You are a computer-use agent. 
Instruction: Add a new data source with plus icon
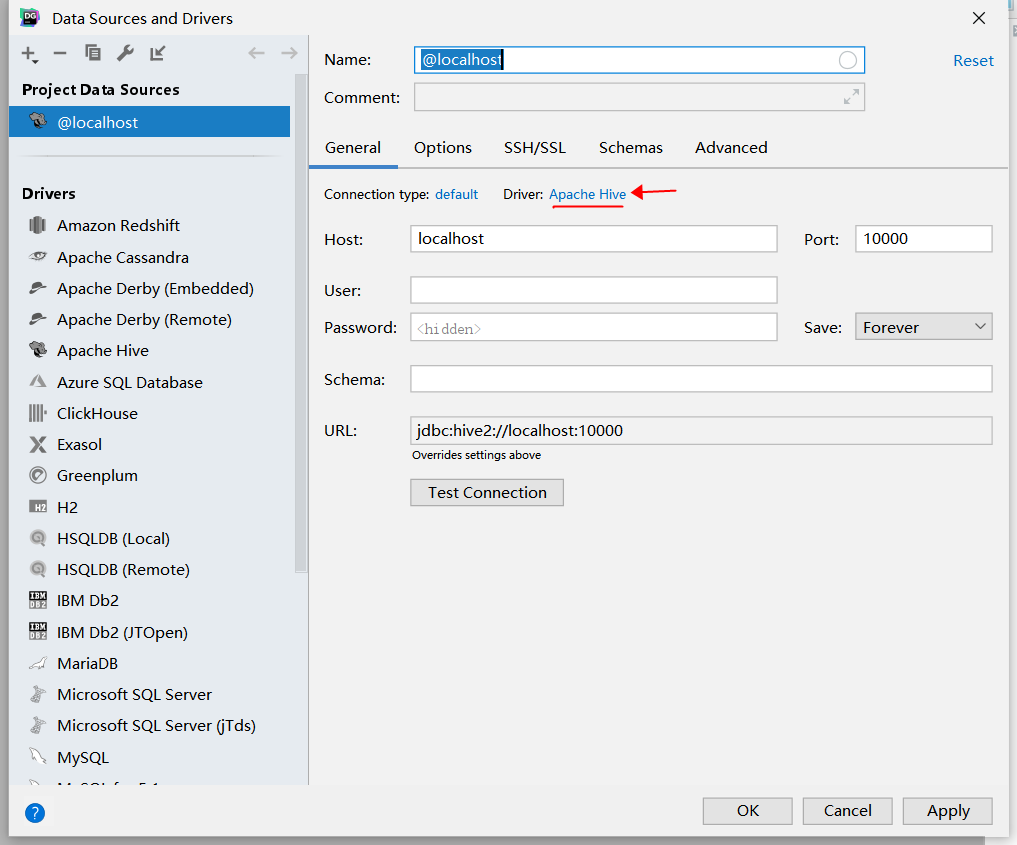coord(29,54)
